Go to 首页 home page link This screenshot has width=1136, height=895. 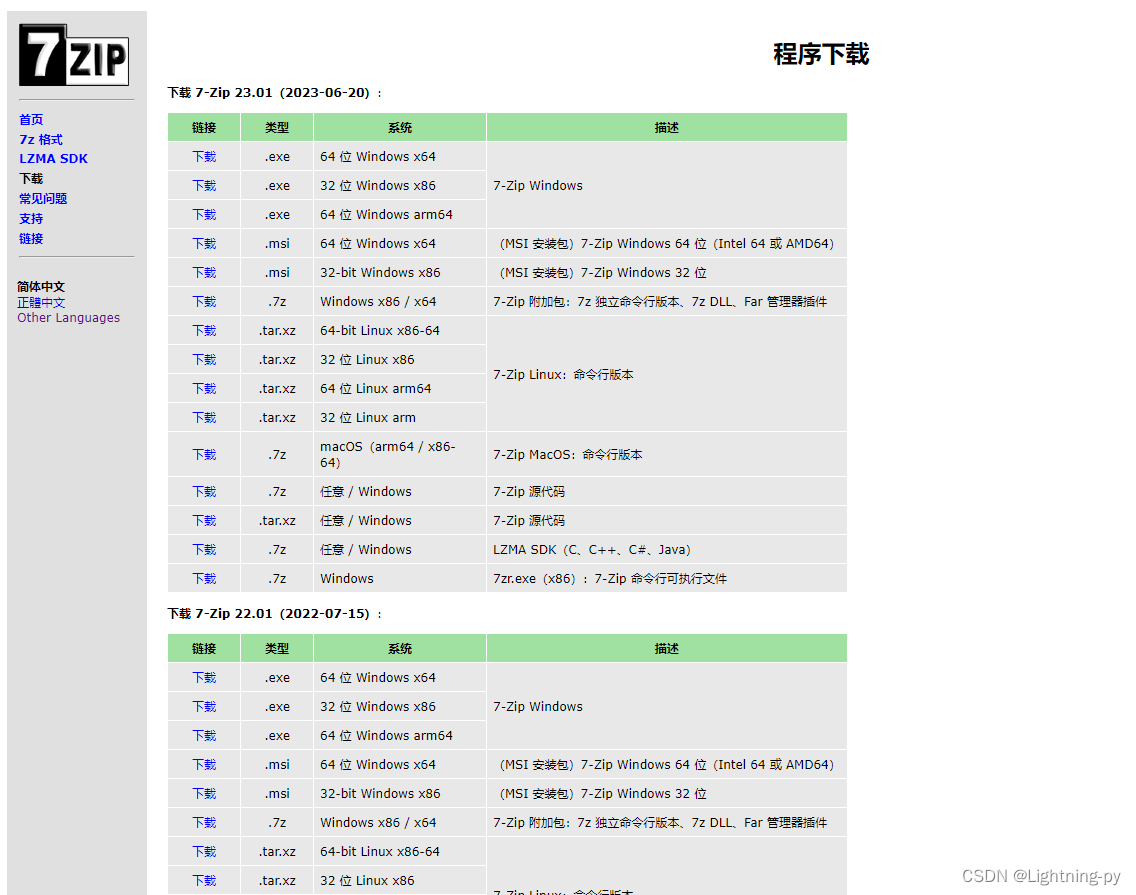[31, 120]
